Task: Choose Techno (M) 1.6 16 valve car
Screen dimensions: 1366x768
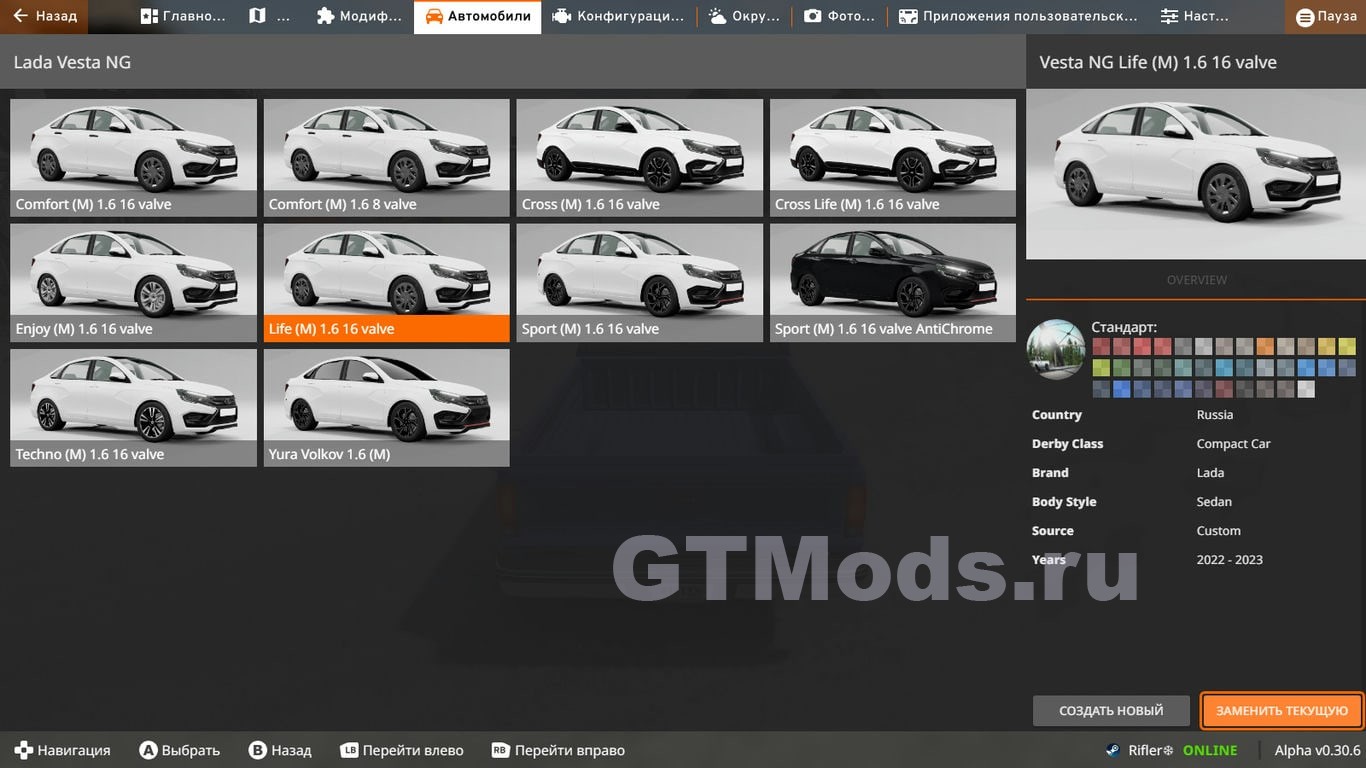Action: [x=133, y=407]
